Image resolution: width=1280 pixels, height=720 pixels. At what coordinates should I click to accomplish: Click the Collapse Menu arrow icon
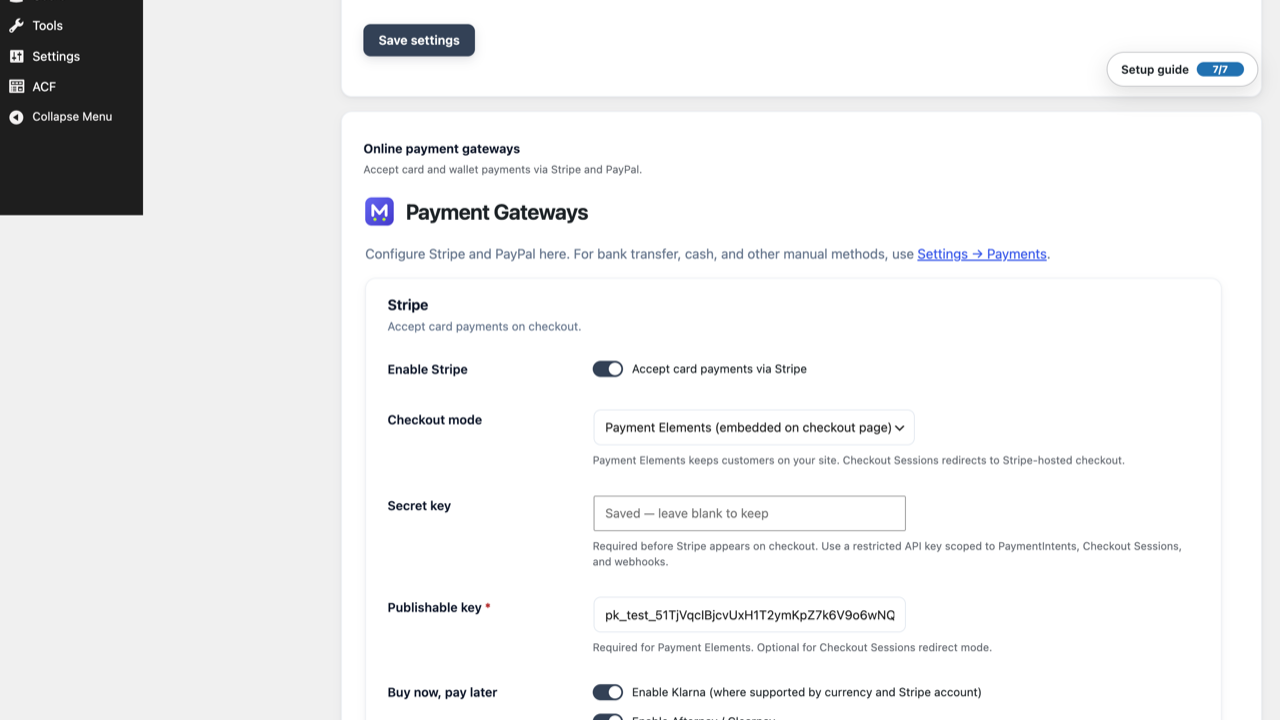[x=16, y=117]
